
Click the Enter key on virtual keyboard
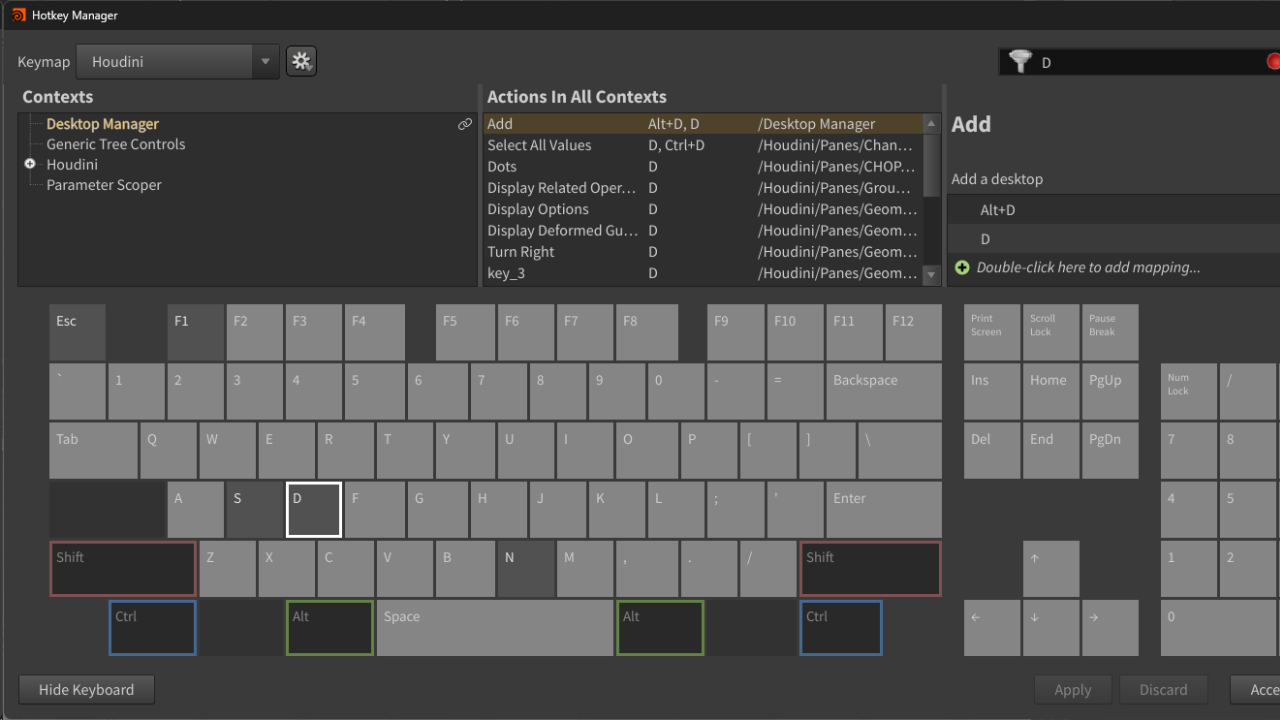pos(884,510)
